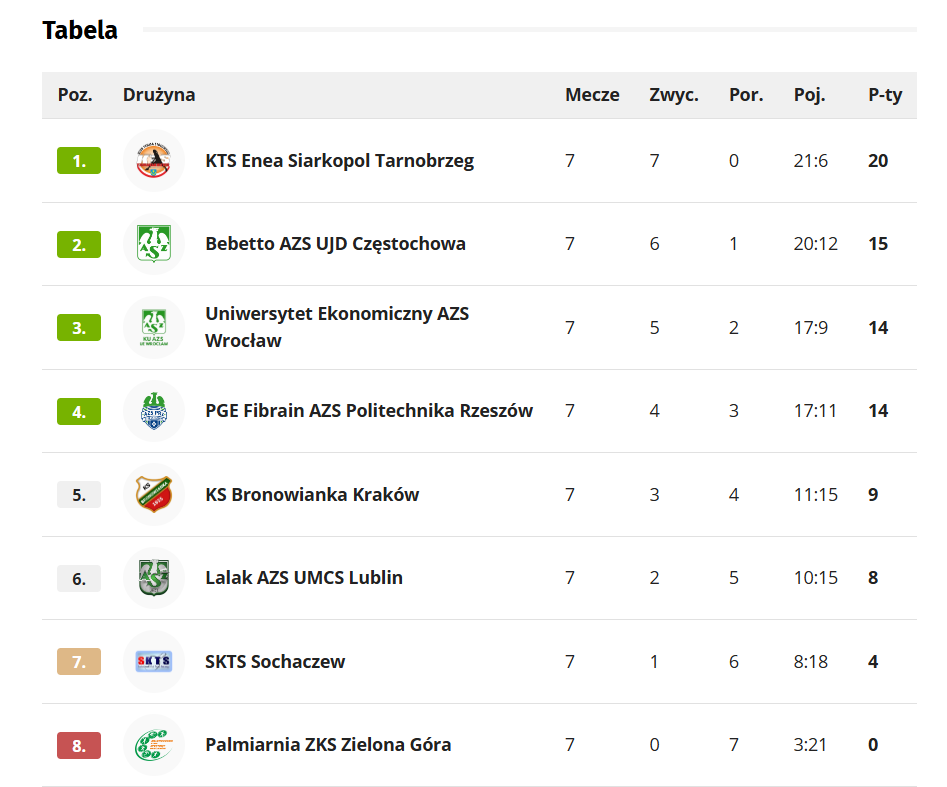Open the SKTS Sochaczew team logo
The height and width of the screenshot is (787, 947).
point(154,661)
